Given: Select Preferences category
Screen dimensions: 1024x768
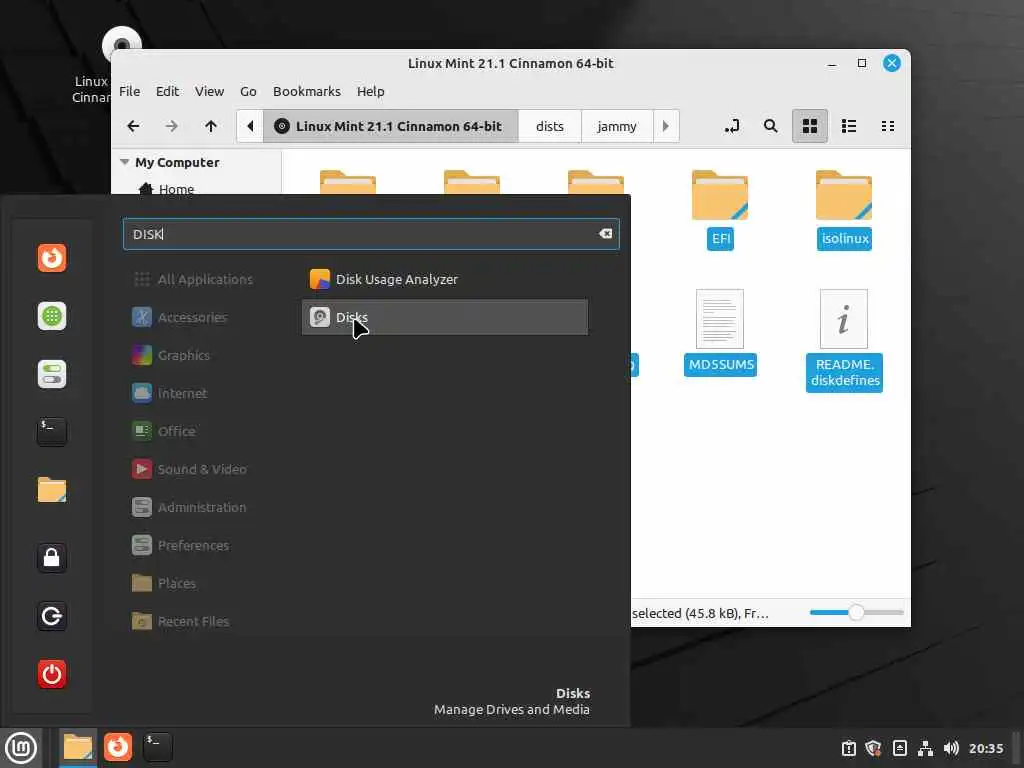Looking at the screenshot, I should point(181,545).
